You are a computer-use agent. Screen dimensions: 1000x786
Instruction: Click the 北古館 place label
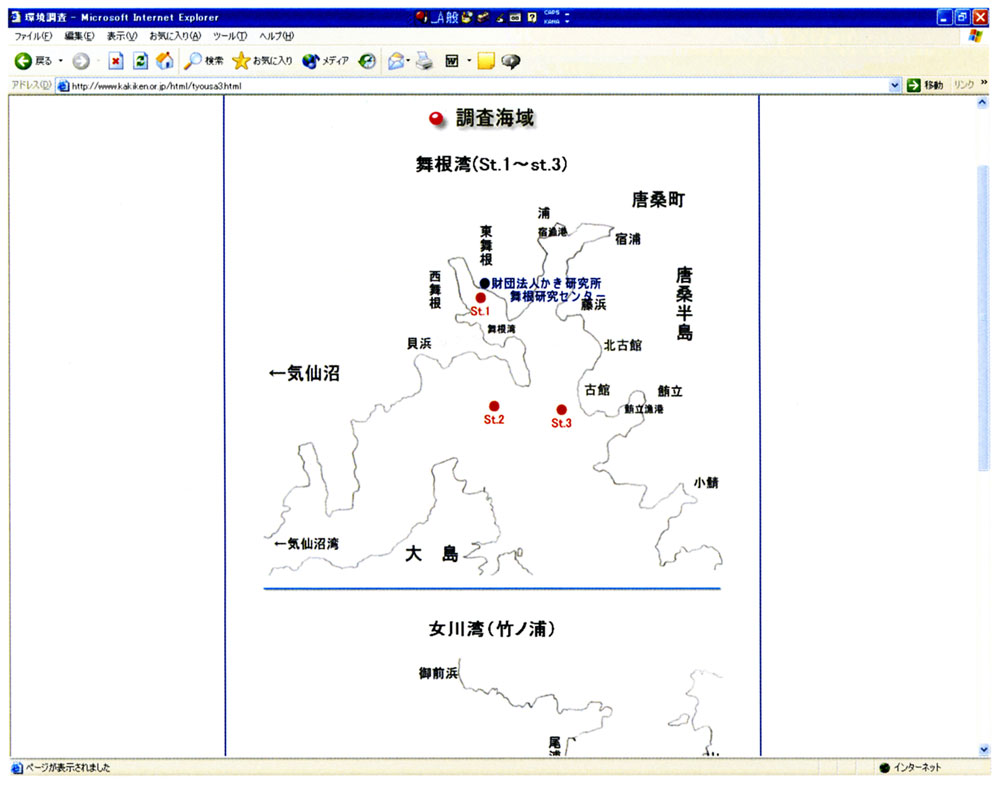click(x=623, y=345)
